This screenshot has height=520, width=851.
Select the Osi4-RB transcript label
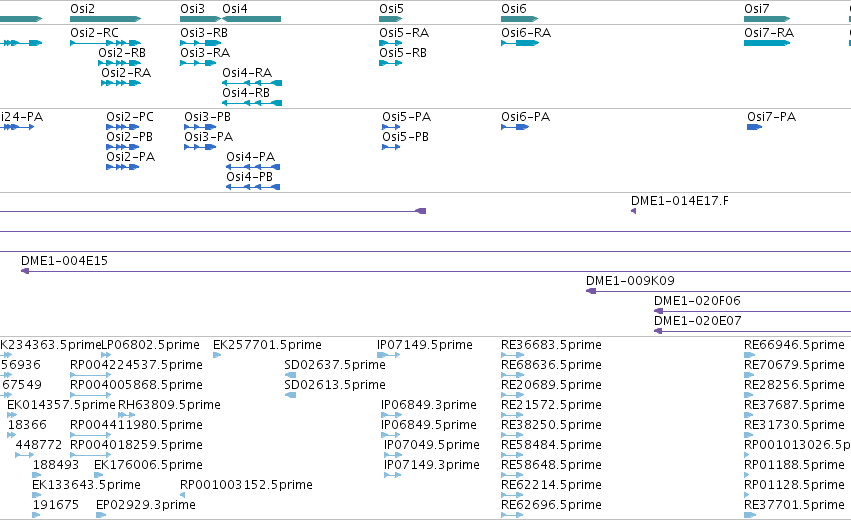[246, 93]
